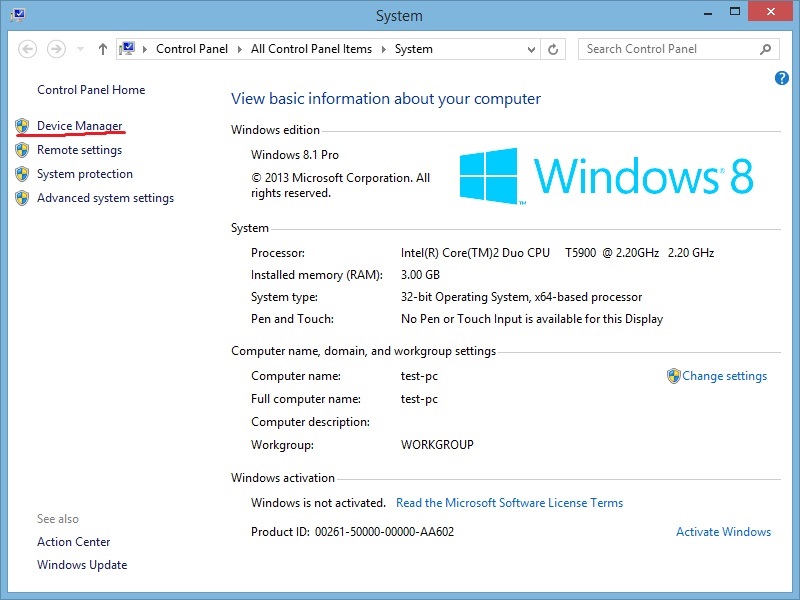Click the 2013 Microsoft Corporation copyright text
This screenshot has height=600, width=800.
(340, 185)
